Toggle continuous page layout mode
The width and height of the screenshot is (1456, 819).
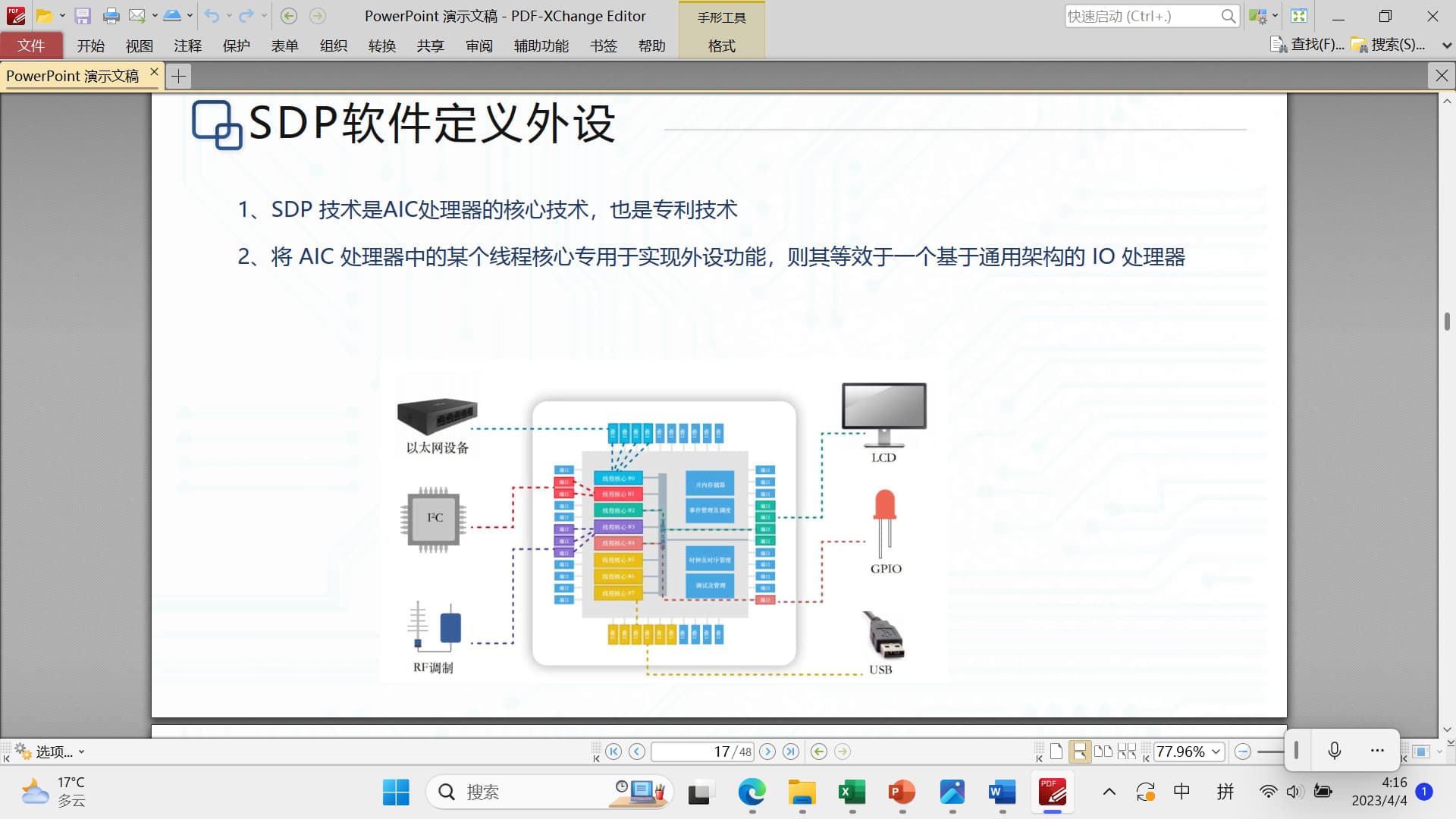(x=1079, y=752)
